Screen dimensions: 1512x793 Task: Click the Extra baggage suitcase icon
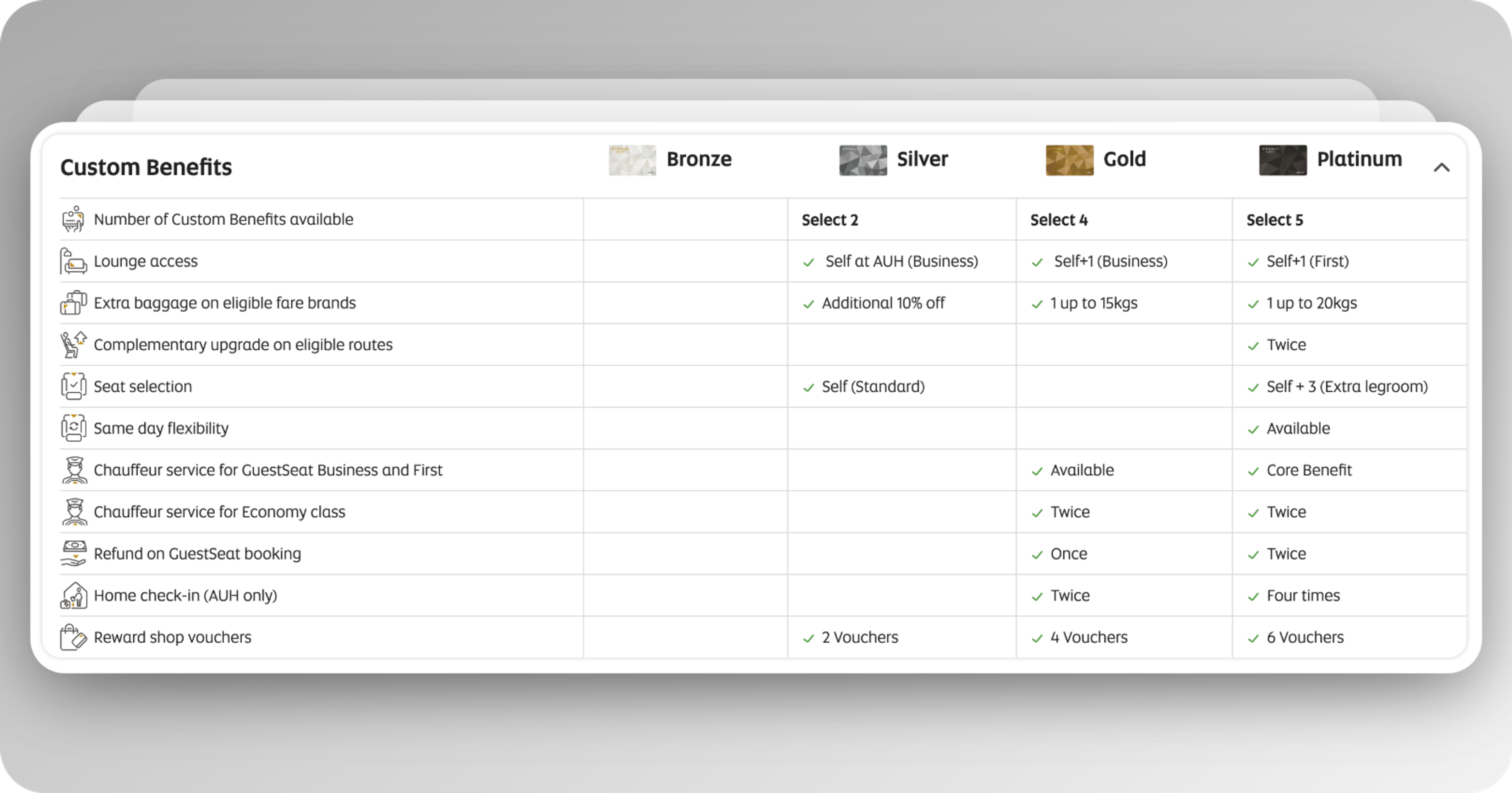tap(73, 303)
